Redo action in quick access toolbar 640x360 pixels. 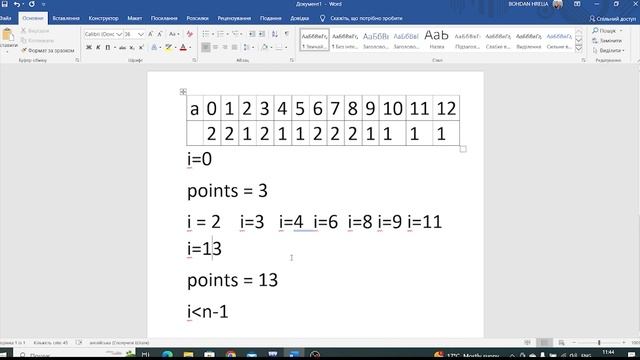point(32,4)
